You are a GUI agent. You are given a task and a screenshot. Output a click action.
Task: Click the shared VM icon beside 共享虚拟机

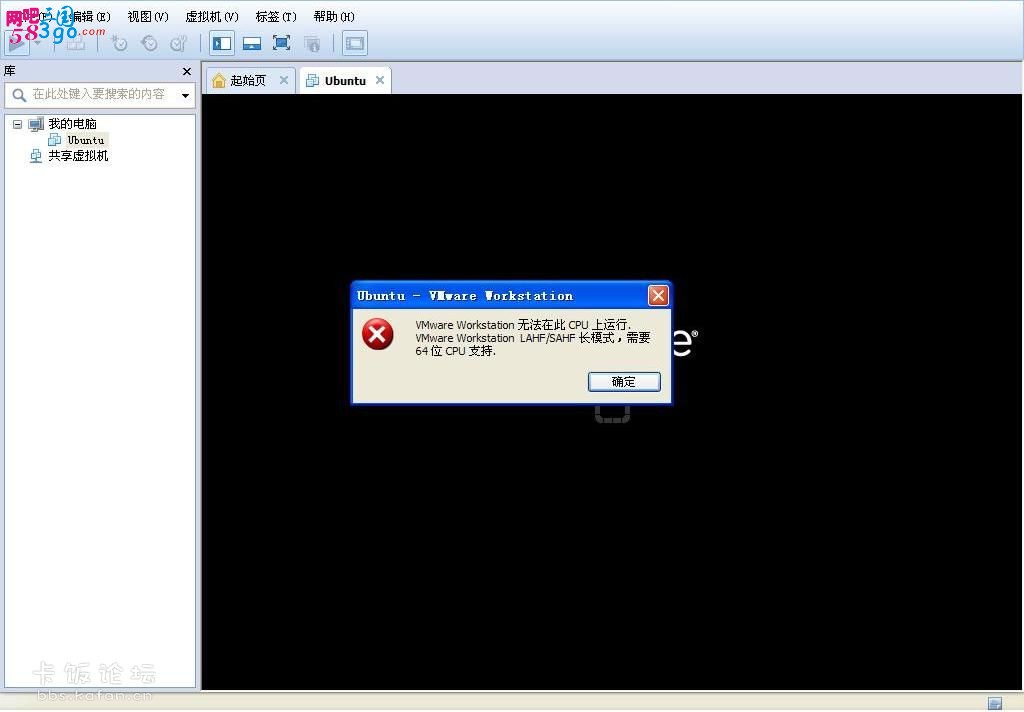pyautogui.click(x=36, y=155)
